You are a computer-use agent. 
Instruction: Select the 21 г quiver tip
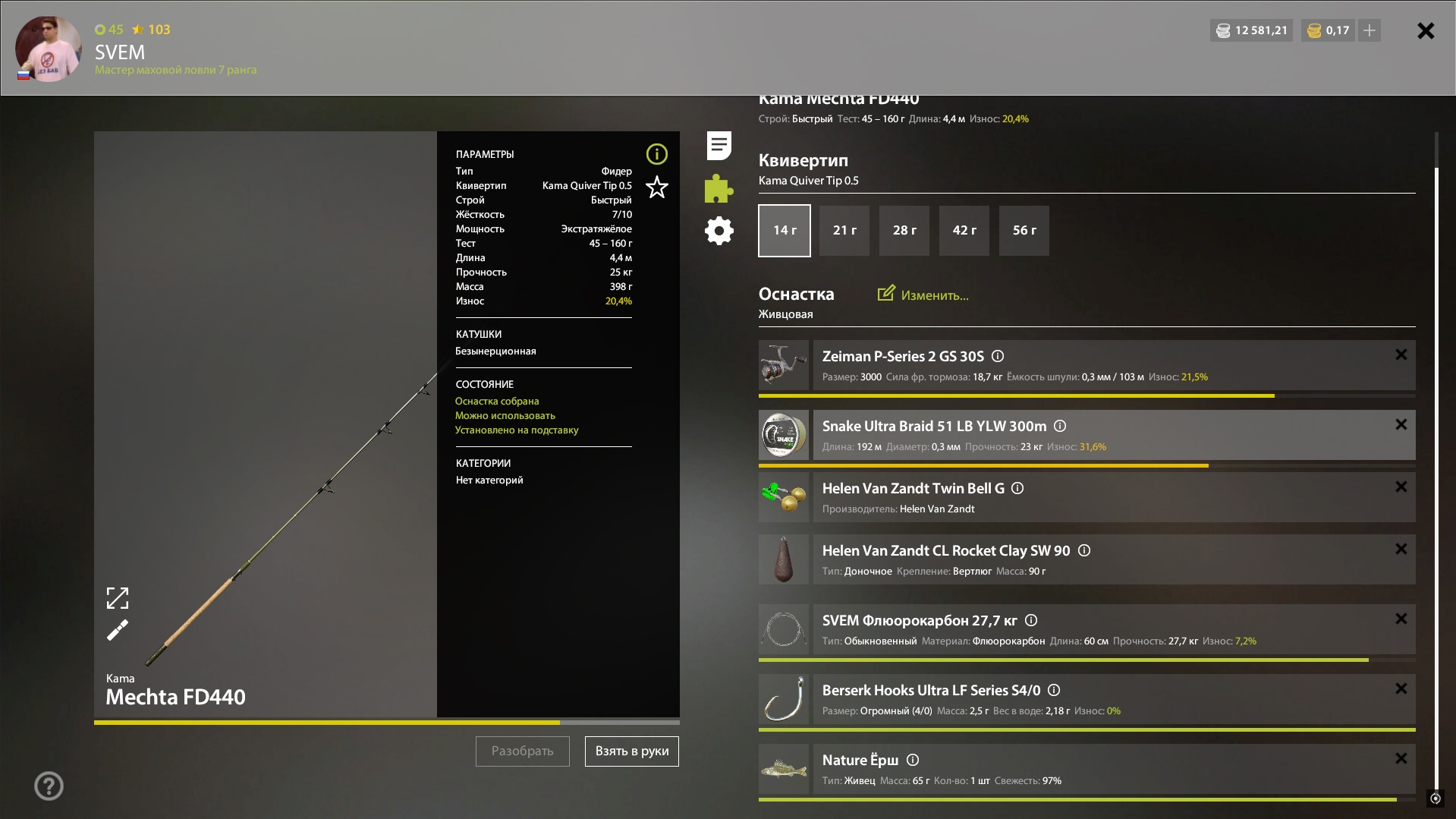[x=844, y=231]
